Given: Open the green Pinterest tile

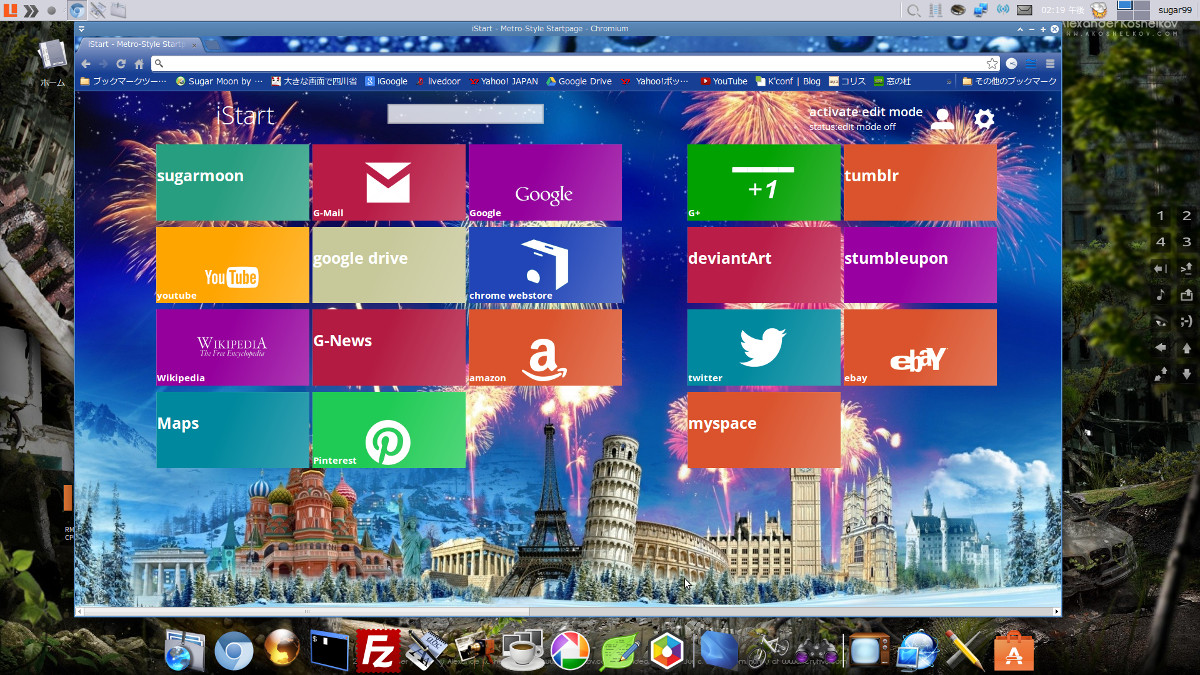Looking at the screenshot, I should (x=389, y=430).
